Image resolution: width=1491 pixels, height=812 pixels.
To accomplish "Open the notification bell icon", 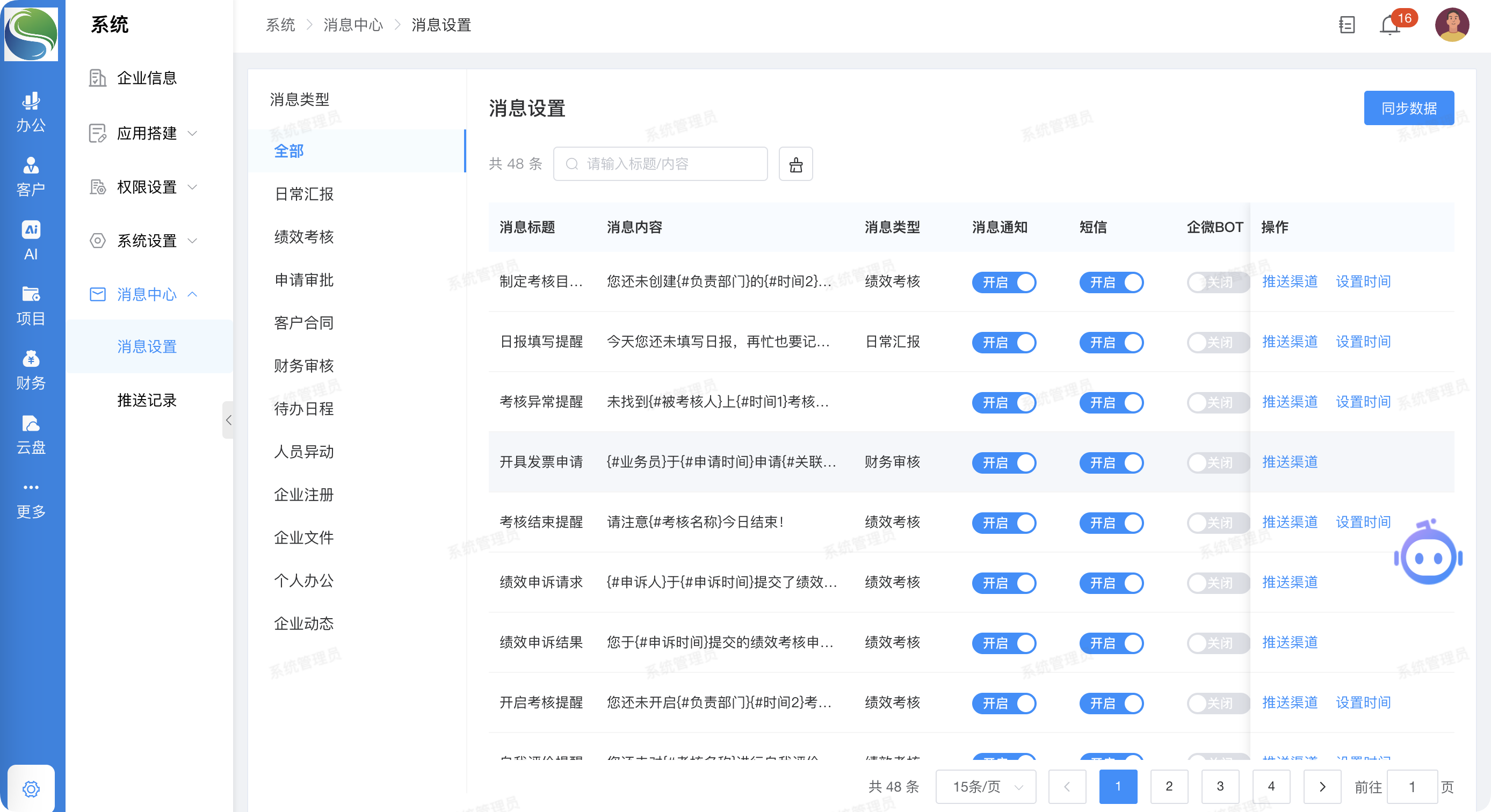I will [x=1389, y=25].
